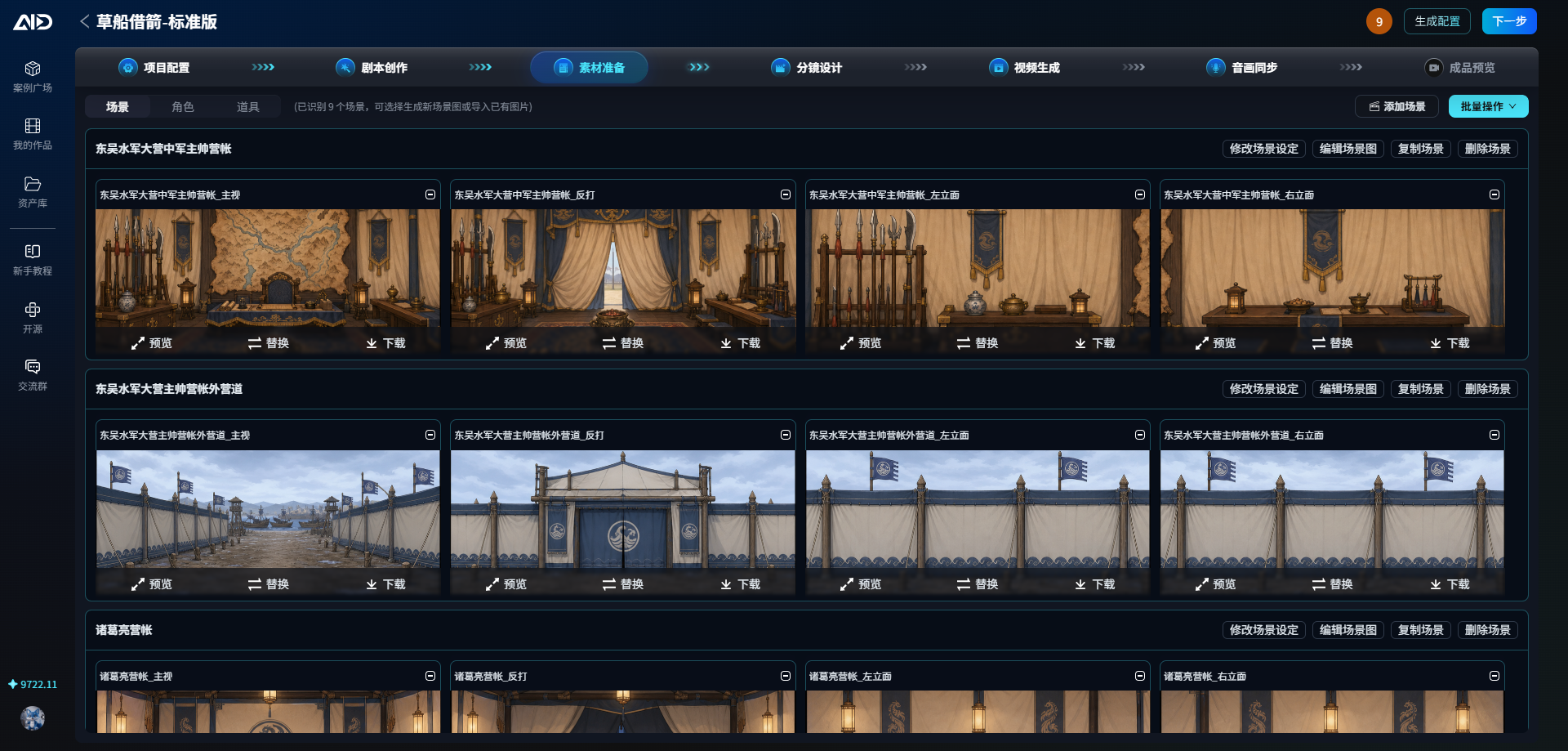Screen dimensions: 1568x751
Task: Preview 东吴水军大营中军主帅营帐_主视 image
Action: click(152, 343)
